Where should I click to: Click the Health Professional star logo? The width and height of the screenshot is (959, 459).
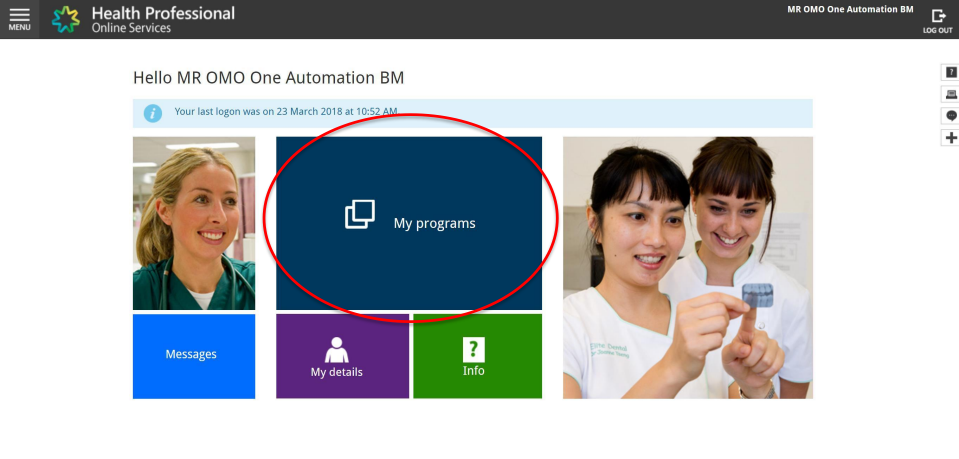pos(67,19)
